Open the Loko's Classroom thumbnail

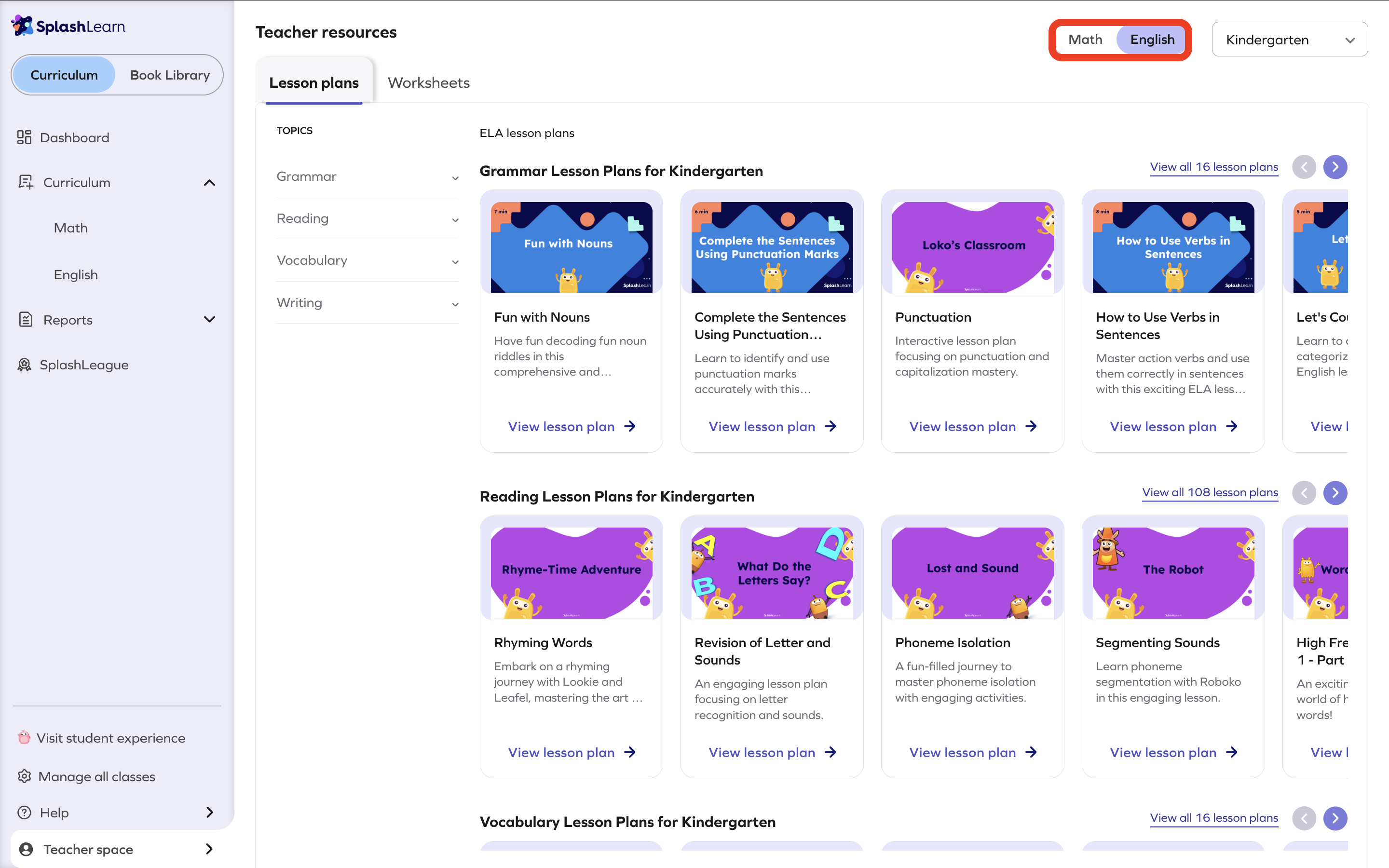pos(972,247)
